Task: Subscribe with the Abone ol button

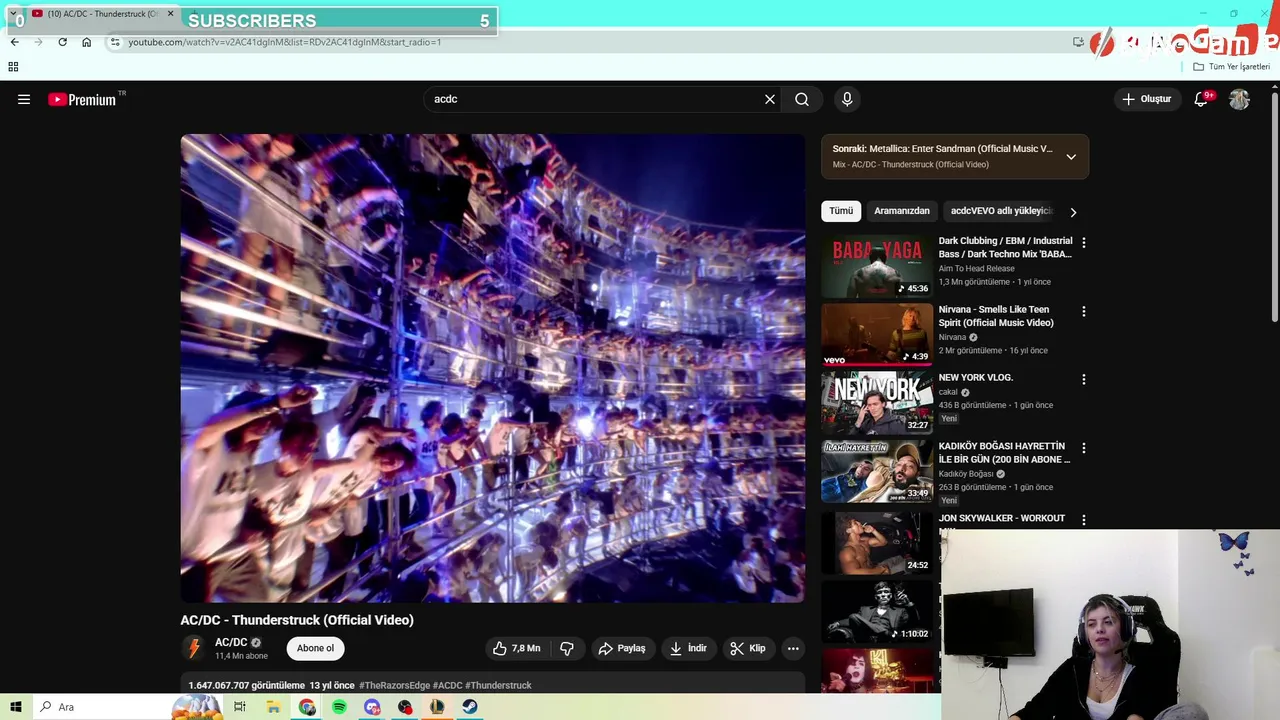Action: tap(315, 648)
